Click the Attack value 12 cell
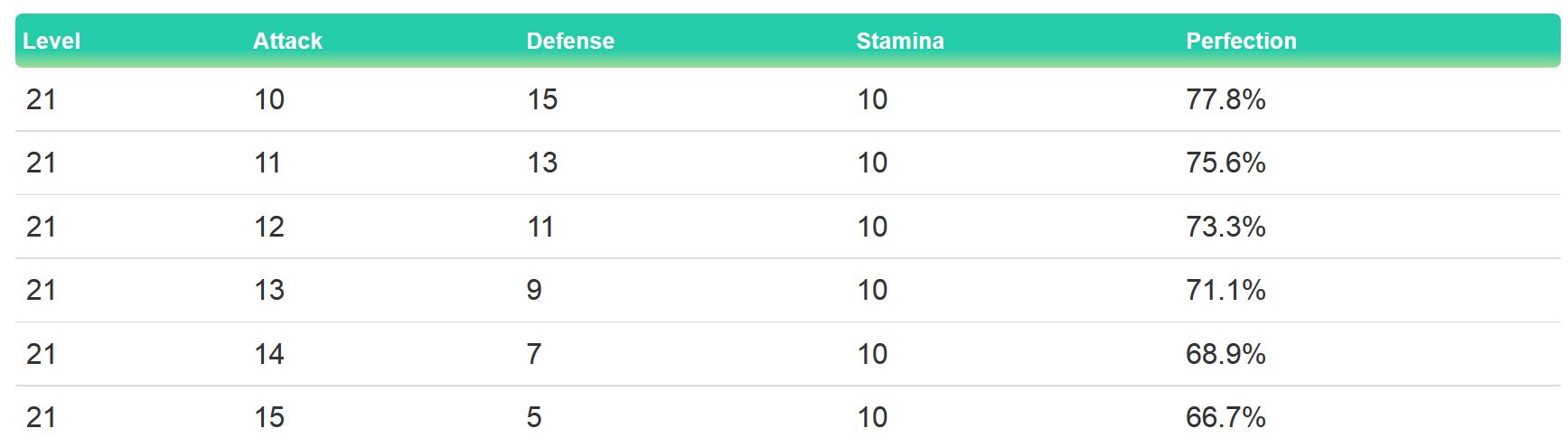The width and height of the screenshot is (1568, 447). click(269, 227)
